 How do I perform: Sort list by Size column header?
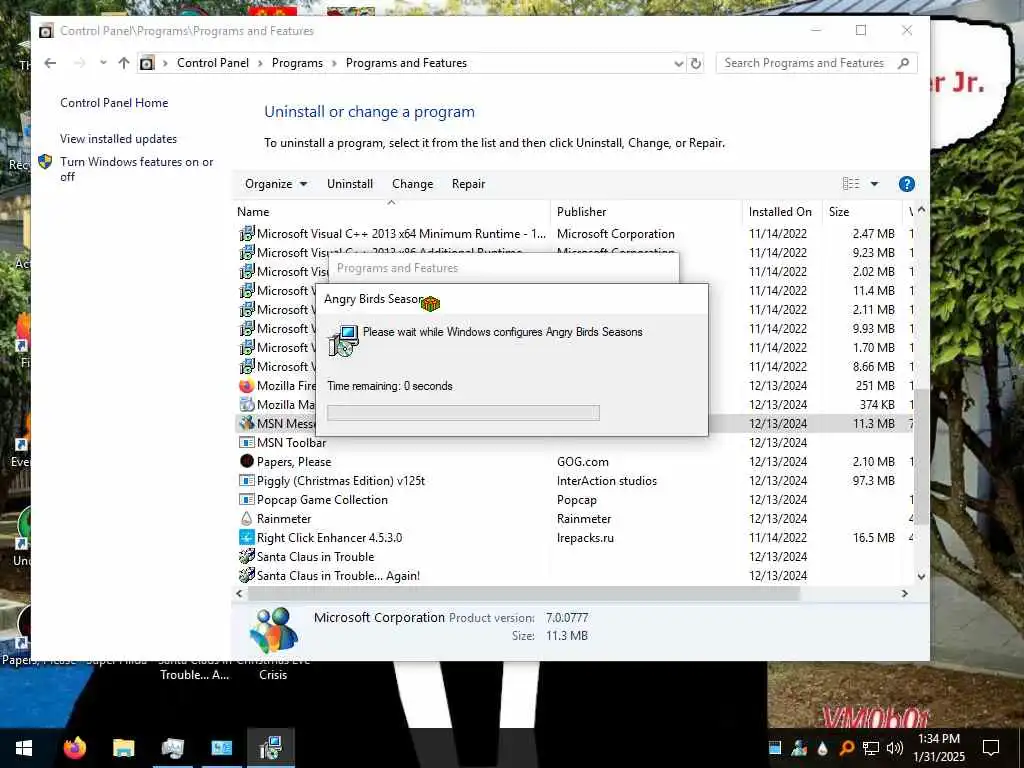pyautogui.click(x=862, y=212)
